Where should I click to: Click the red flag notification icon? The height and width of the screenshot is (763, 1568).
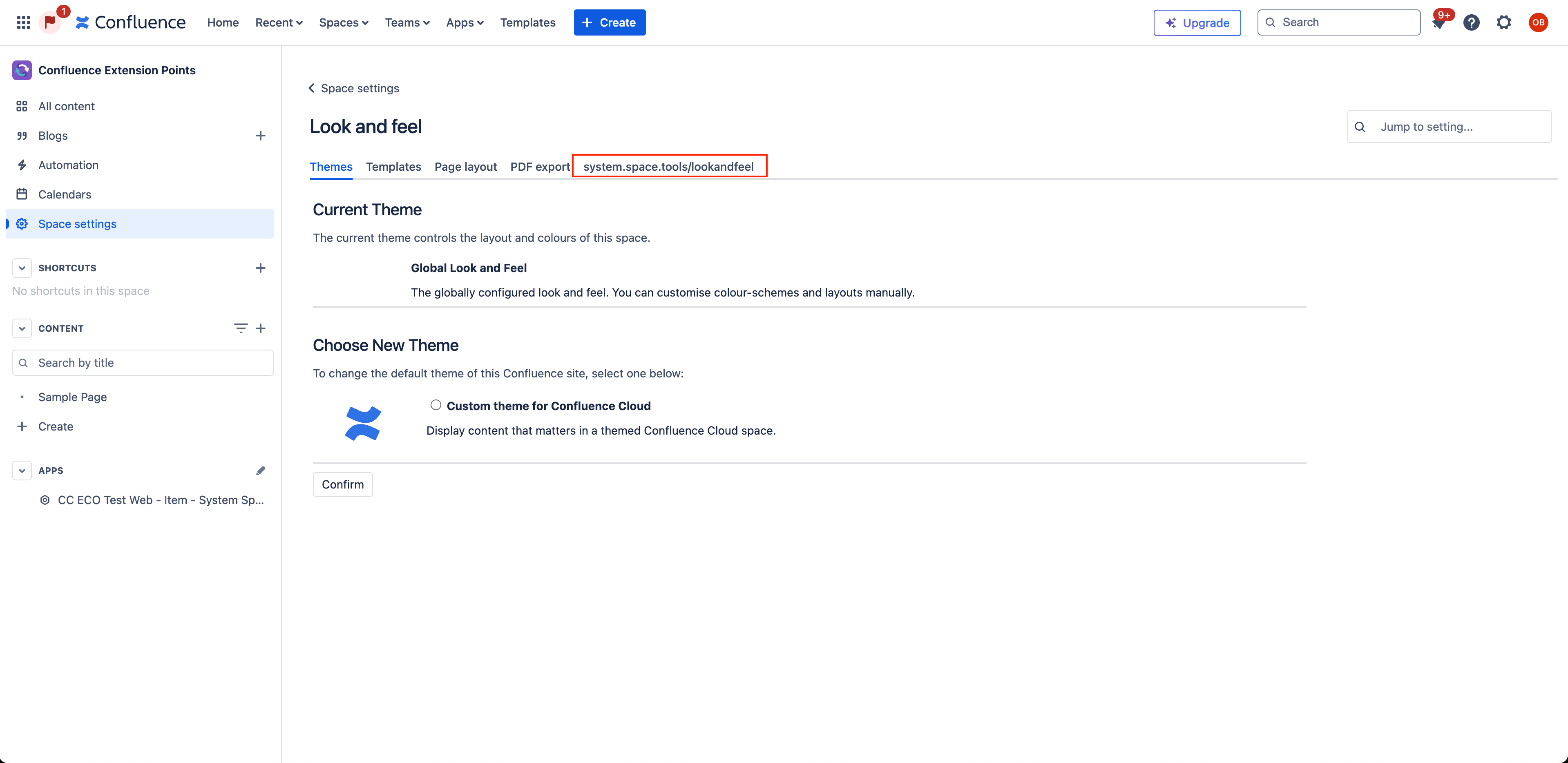click(50, 22)
